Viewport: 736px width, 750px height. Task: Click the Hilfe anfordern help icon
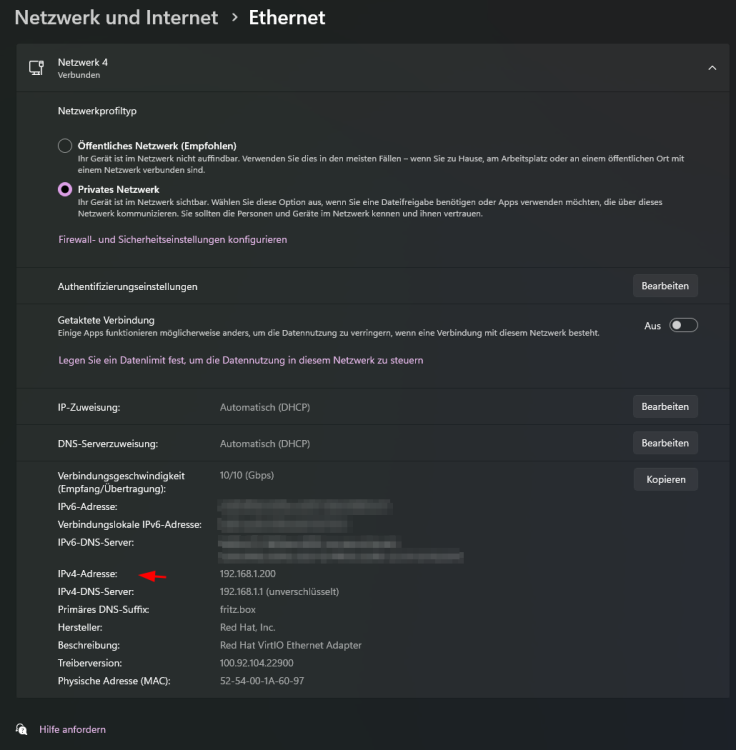[22, 729]
